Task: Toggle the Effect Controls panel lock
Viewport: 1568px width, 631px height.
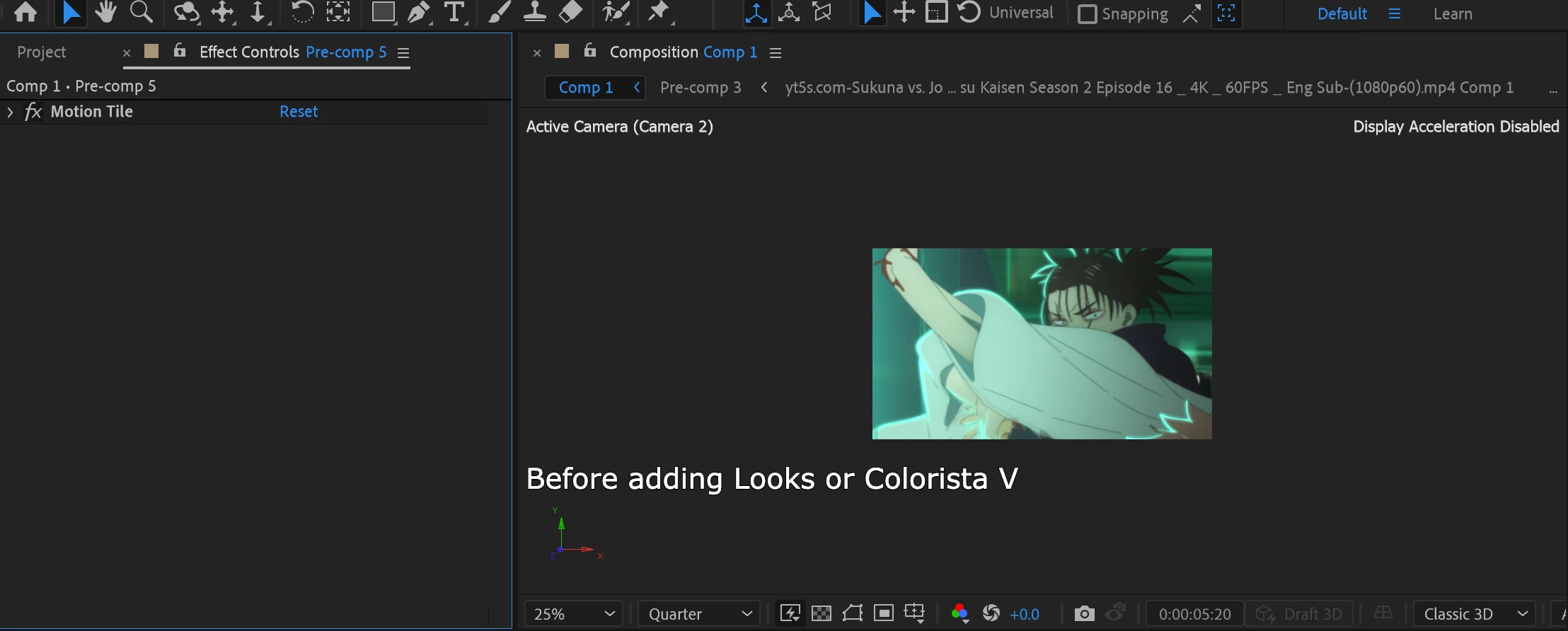Action: (x=180, y=50)
